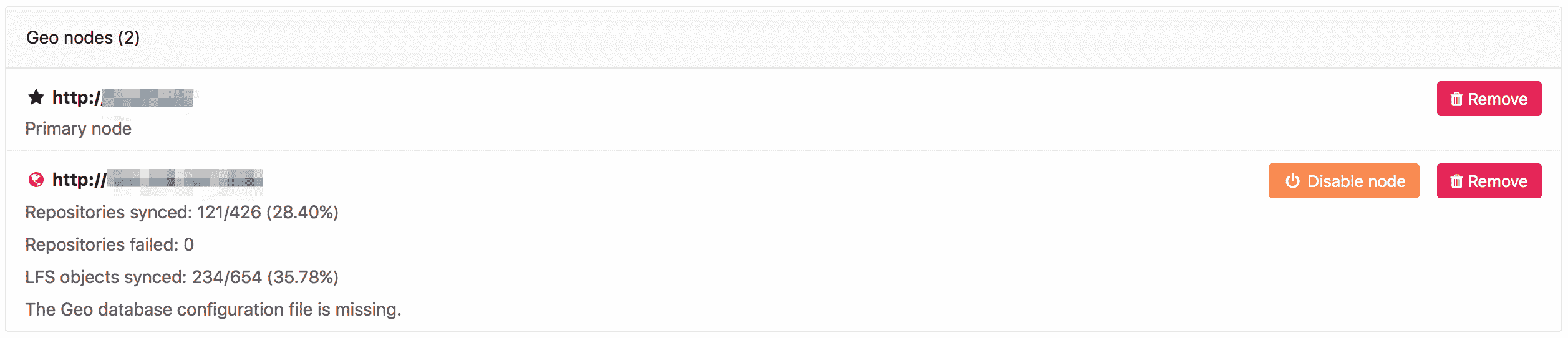Screen dimensions: 1568x338
Task: Click the "Repositories synced" status label
Action: pos(109,213)
